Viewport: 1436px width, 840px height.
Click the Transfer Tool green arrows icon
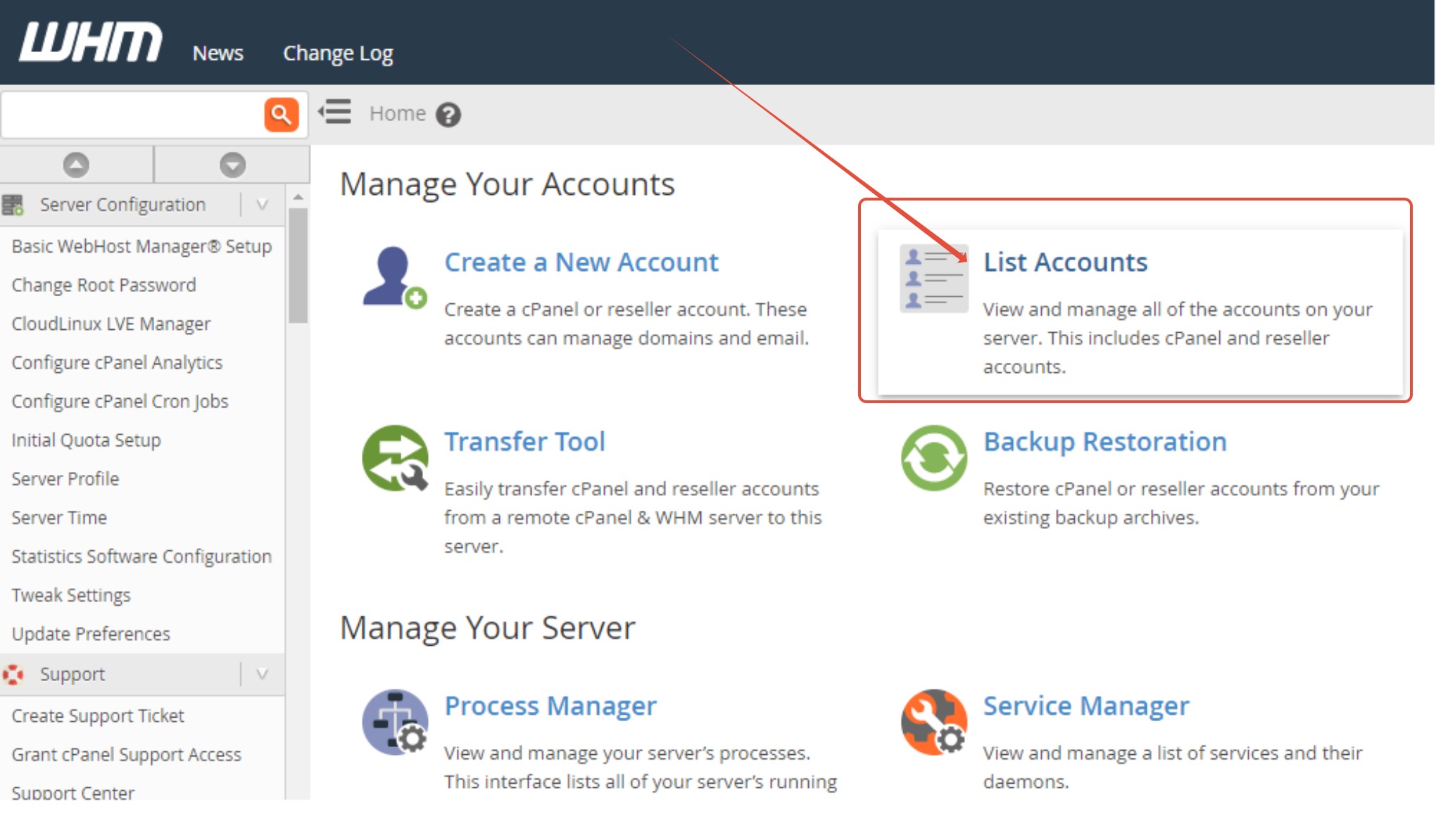point(394,458)
